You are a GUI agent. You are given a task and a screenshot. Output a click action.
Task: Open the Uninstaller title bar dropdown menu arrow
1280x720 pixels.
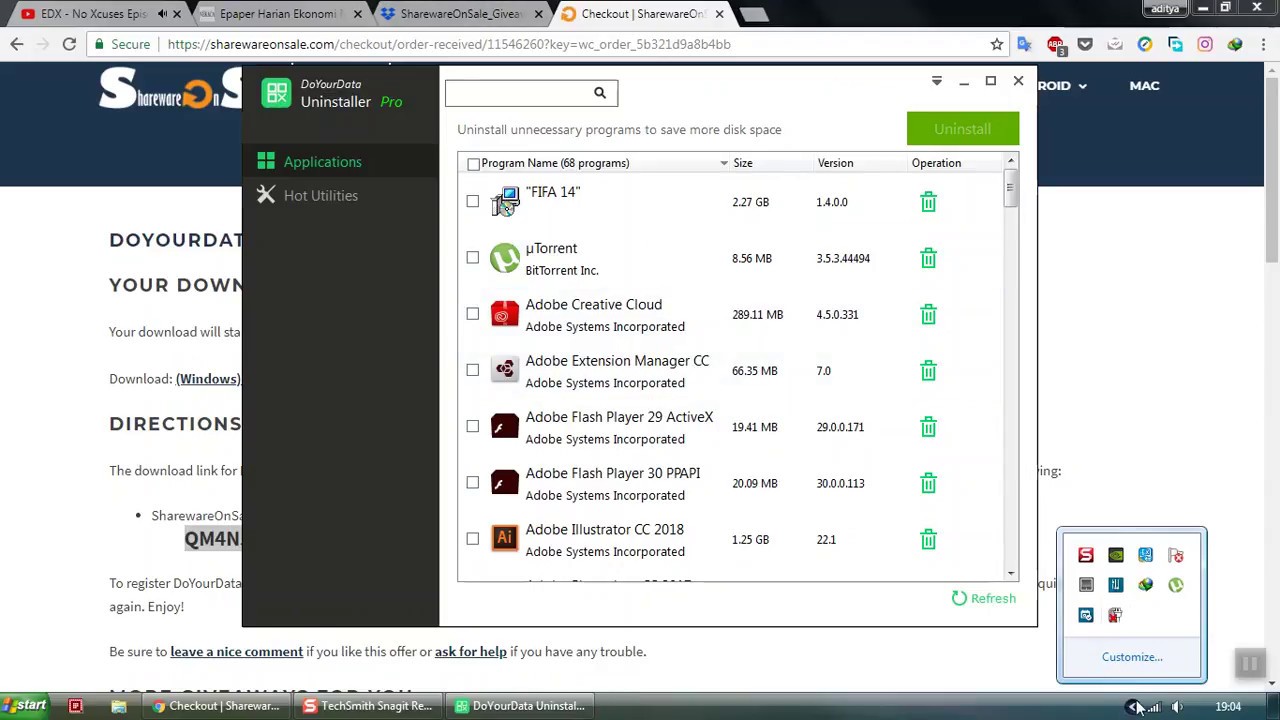coord(937,81)
